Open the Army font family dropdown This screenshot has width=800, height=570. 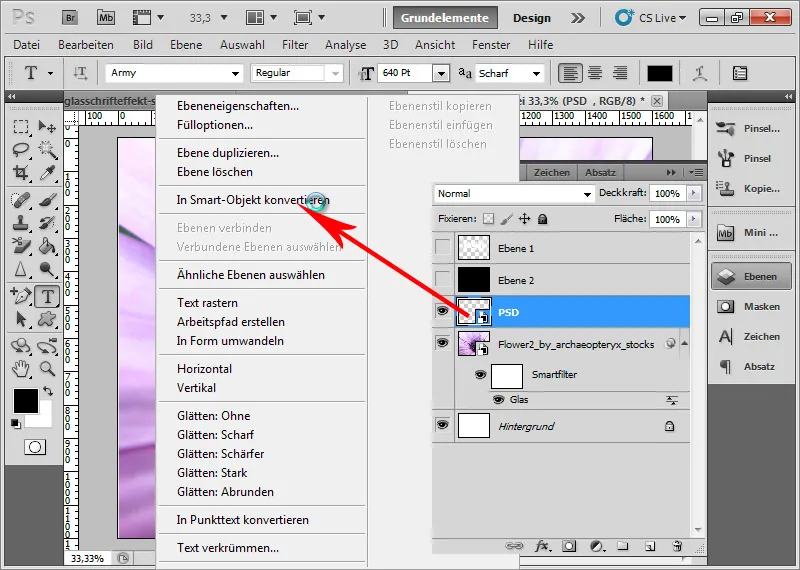coord(235,73)
